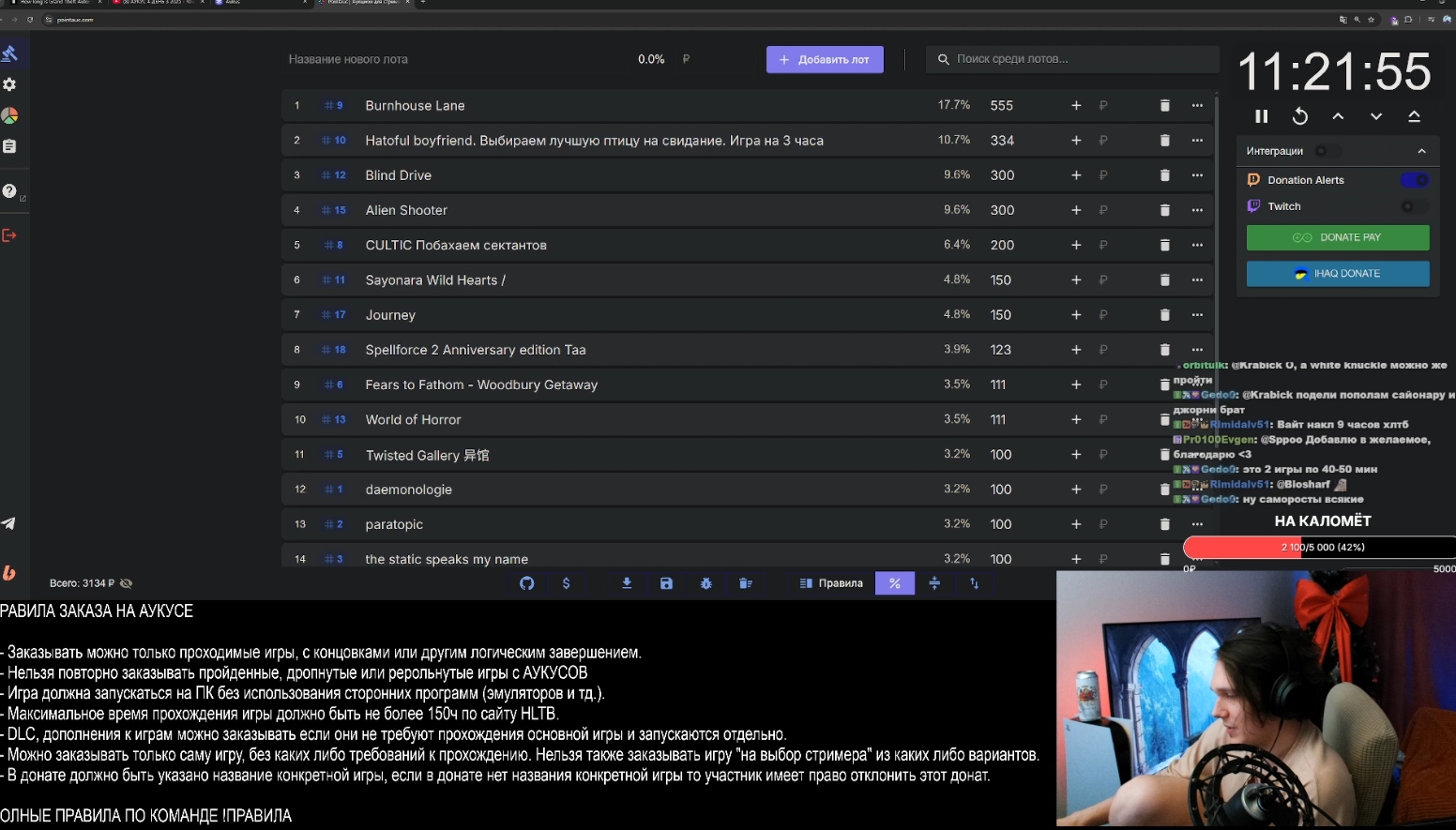Increase timer with the up chevron
Screen dimensions: 1456x830
point(1338,116)
